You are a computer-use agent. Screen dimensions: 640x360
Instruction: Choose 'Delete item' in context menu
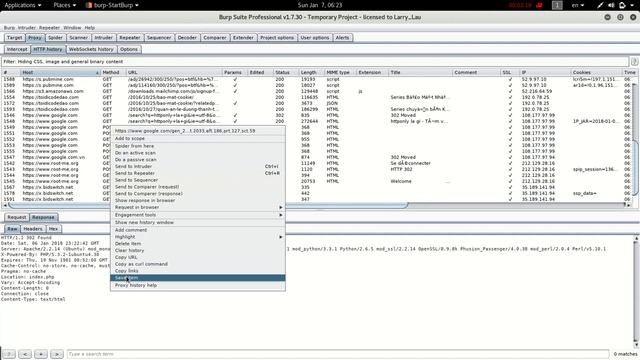(198, 244)
